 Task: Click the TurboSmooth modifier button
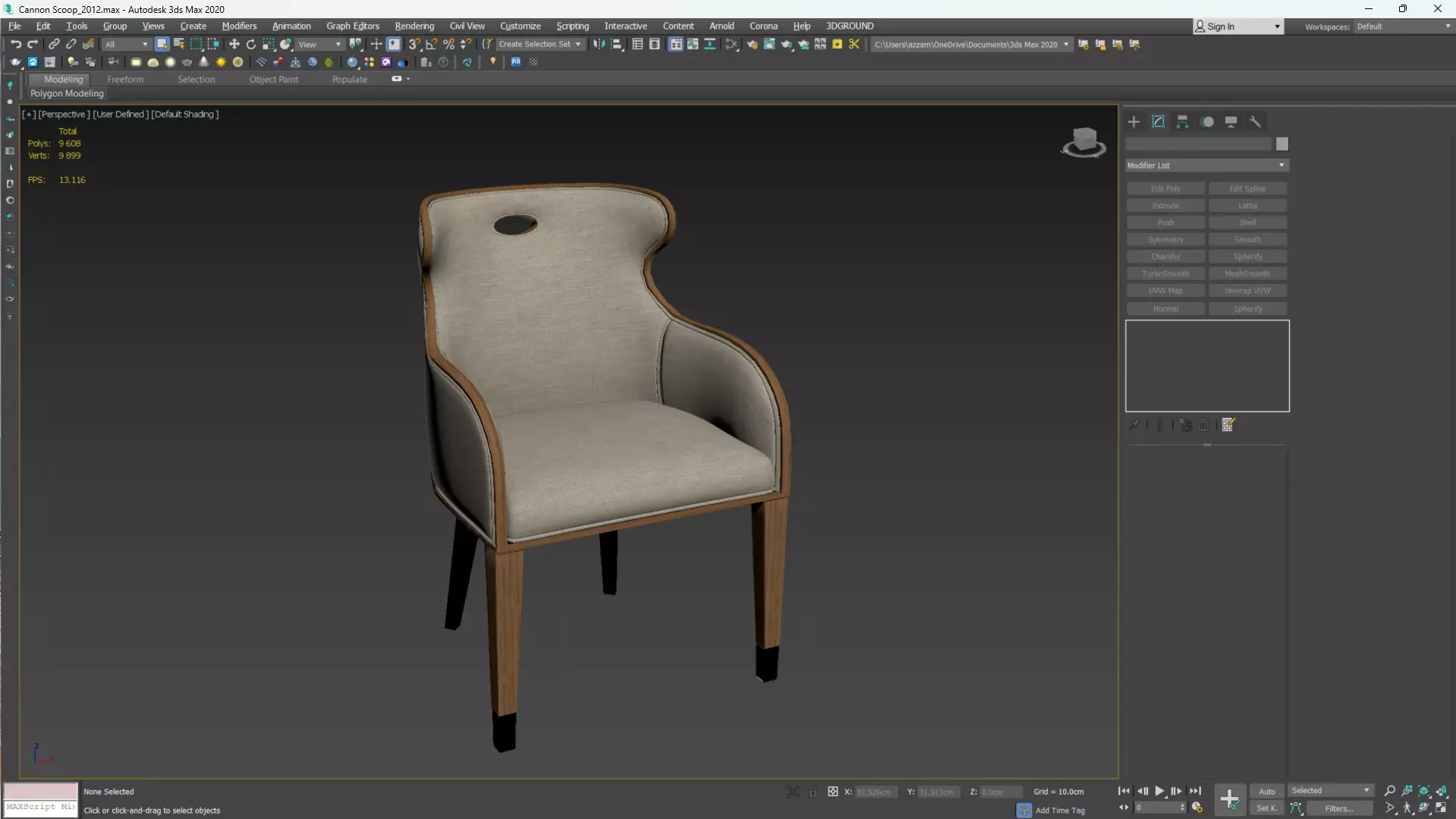click(x=1165, y=273)
